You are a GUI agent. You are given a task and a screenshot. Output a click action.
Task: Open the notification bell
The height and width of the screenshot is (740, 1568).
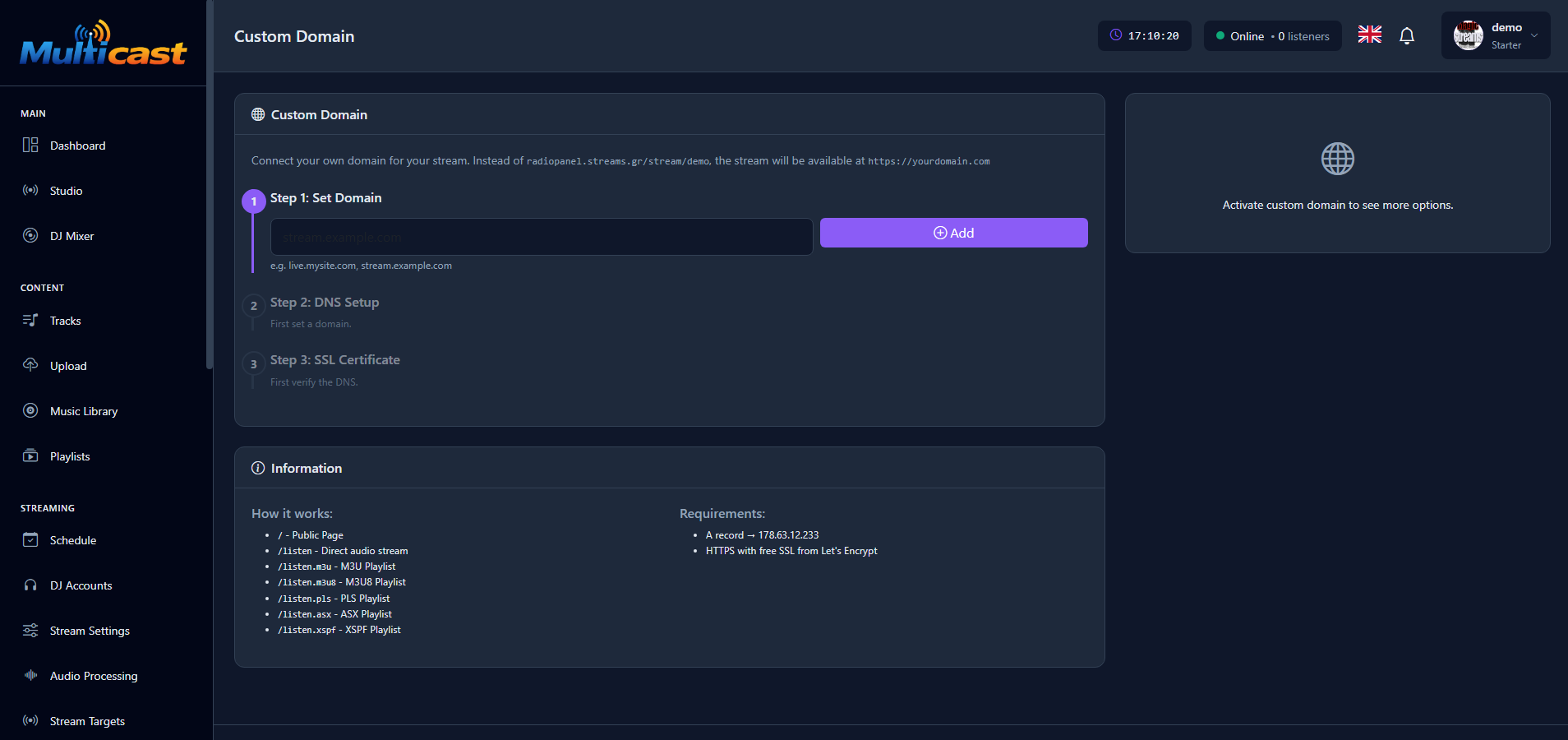(1407, 35)
